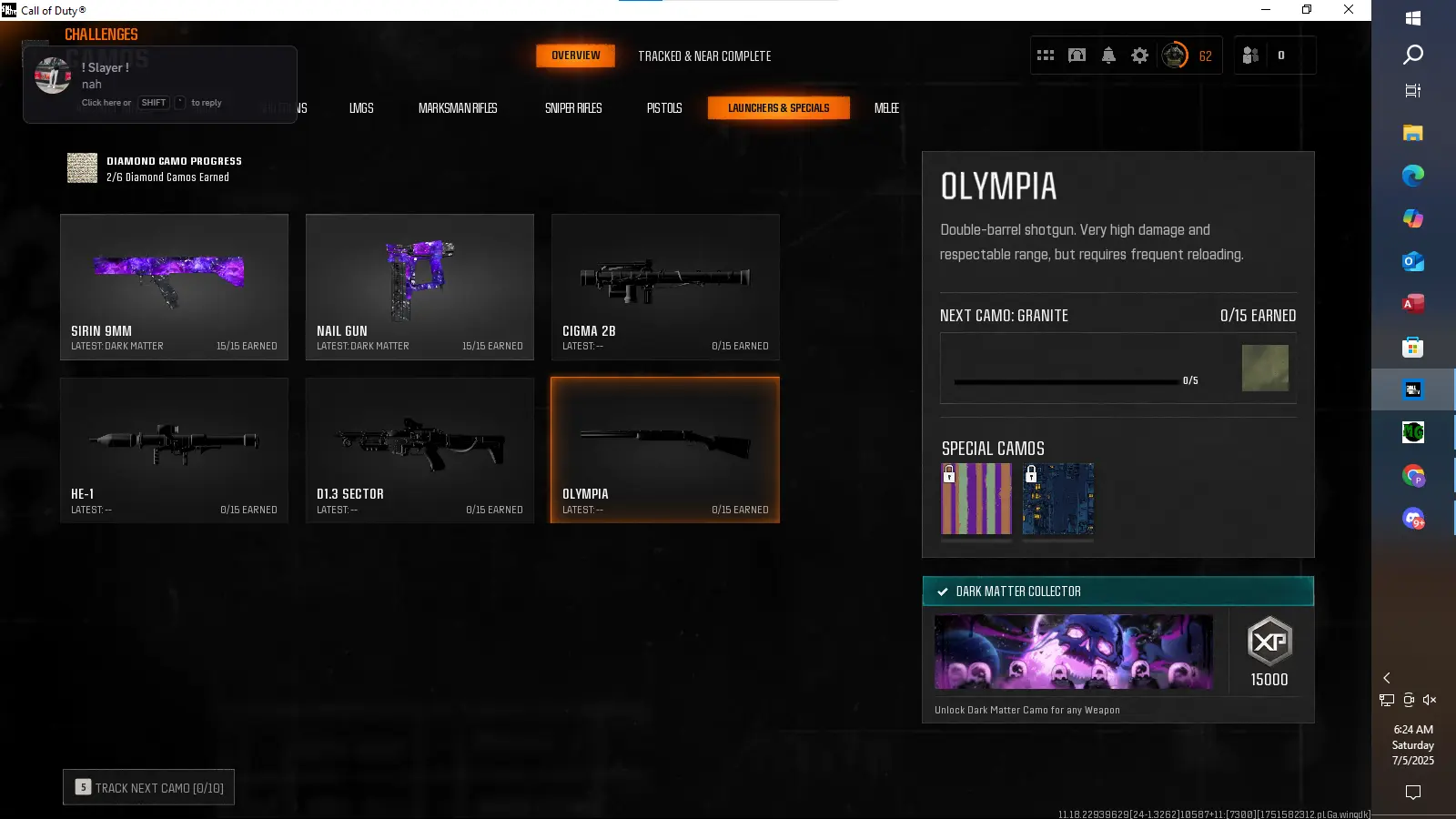Click the XP 15000 reward icon
The height and width of the screenshot is (819, 1456).
tap(1269, 642)
